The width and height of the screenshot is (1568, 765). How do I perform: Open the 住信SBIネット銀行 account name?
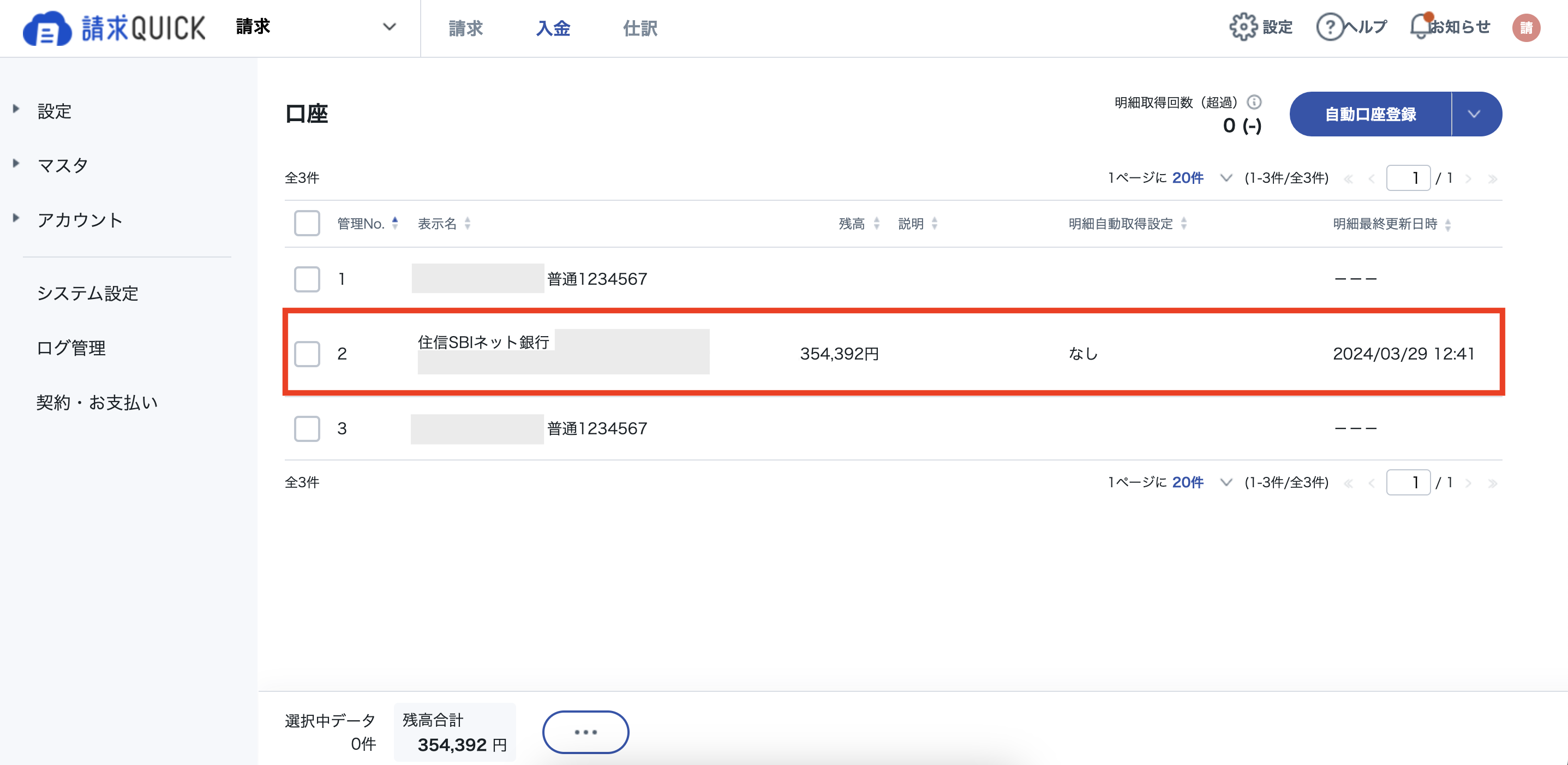483,342
